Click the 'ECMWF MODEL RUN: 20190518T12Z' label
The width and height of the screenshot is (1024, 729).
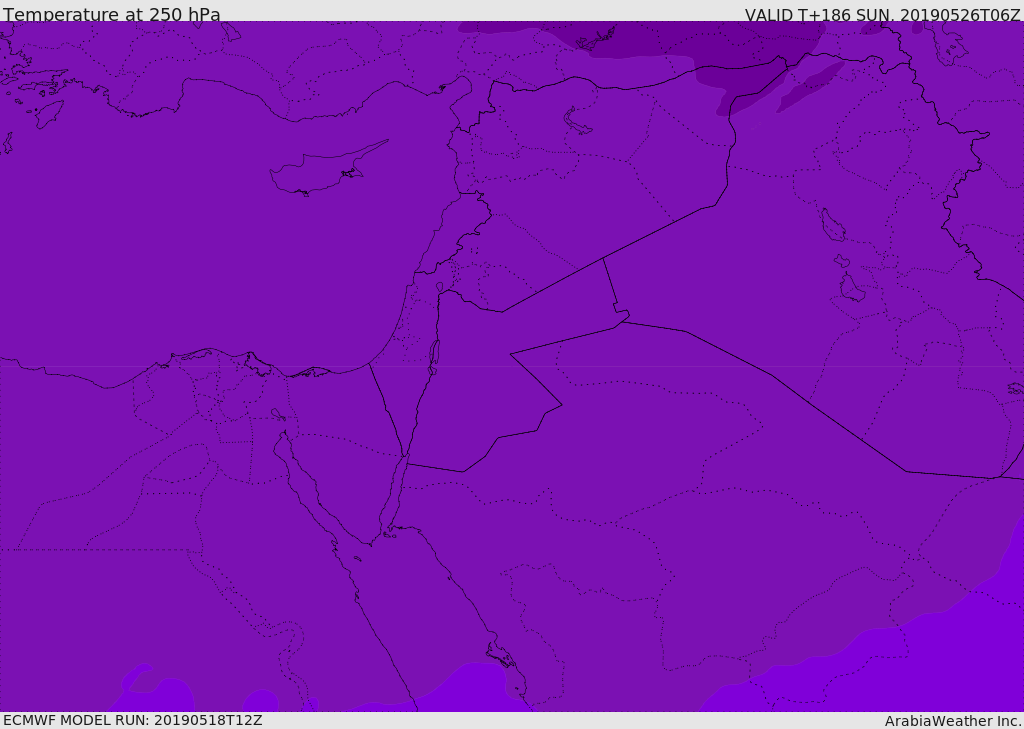coord(133,721)
